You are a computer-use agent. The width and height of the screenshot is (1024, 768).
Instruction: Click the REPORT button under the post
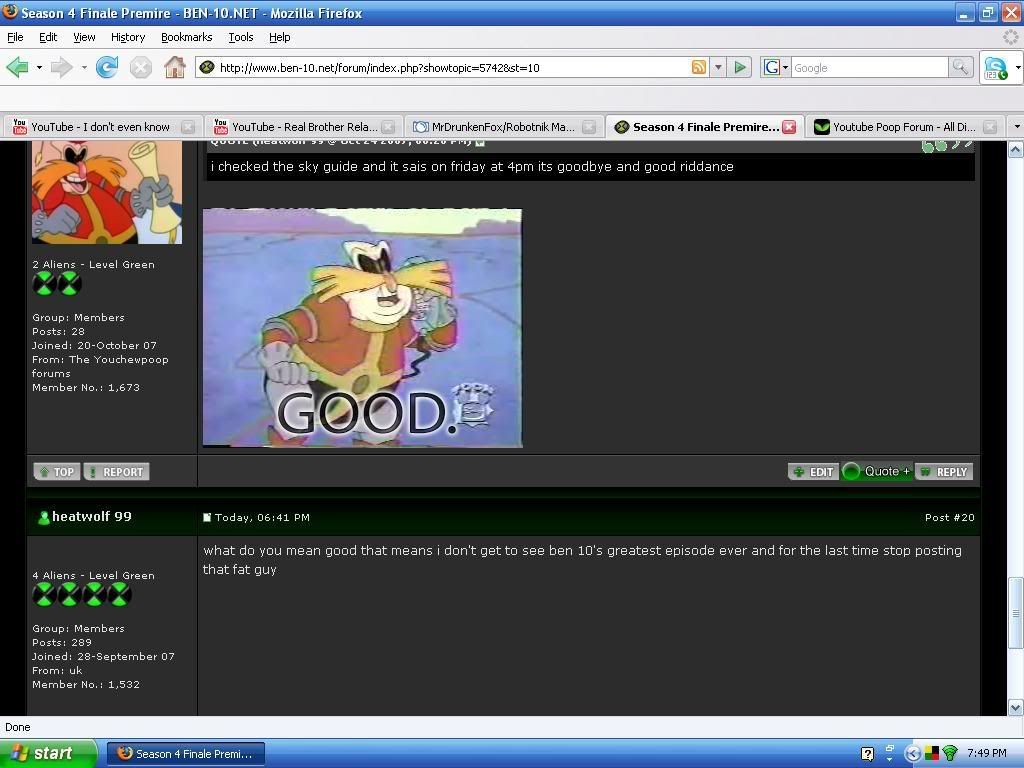pyautogui.click(x=116, y=471)
